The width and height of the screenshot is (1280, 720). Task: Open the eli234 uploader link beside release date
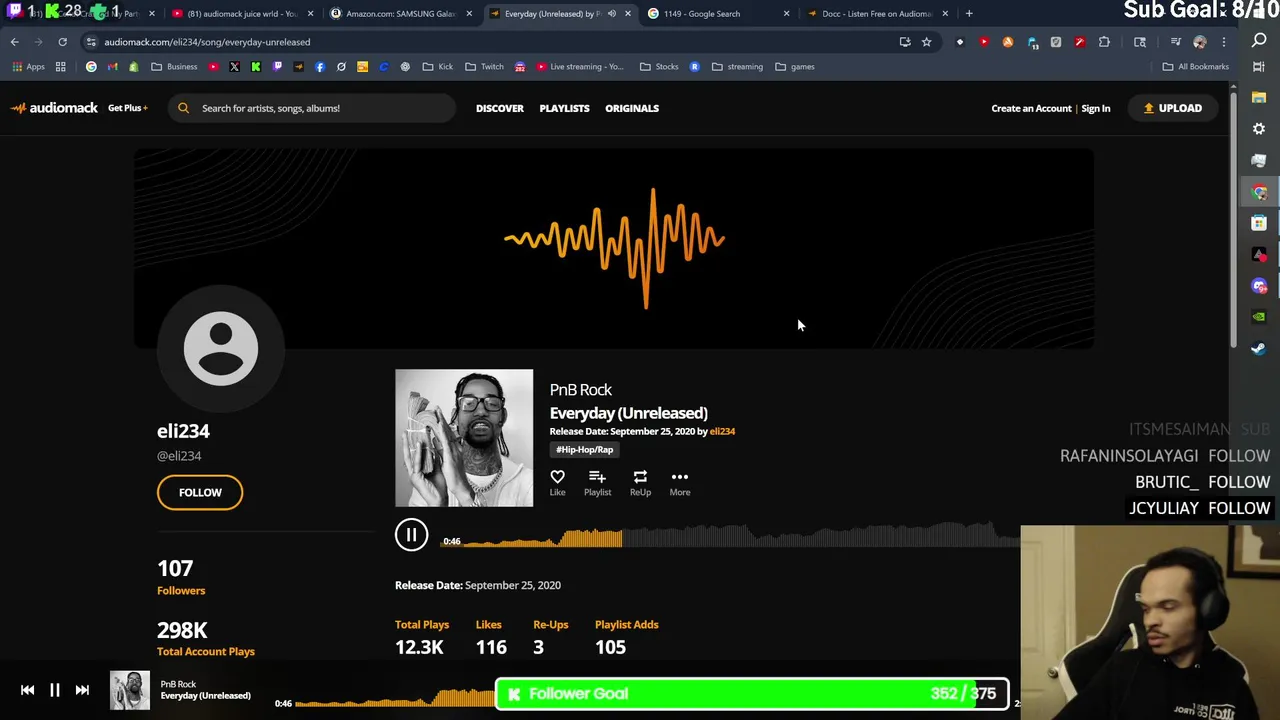point(722,431)
